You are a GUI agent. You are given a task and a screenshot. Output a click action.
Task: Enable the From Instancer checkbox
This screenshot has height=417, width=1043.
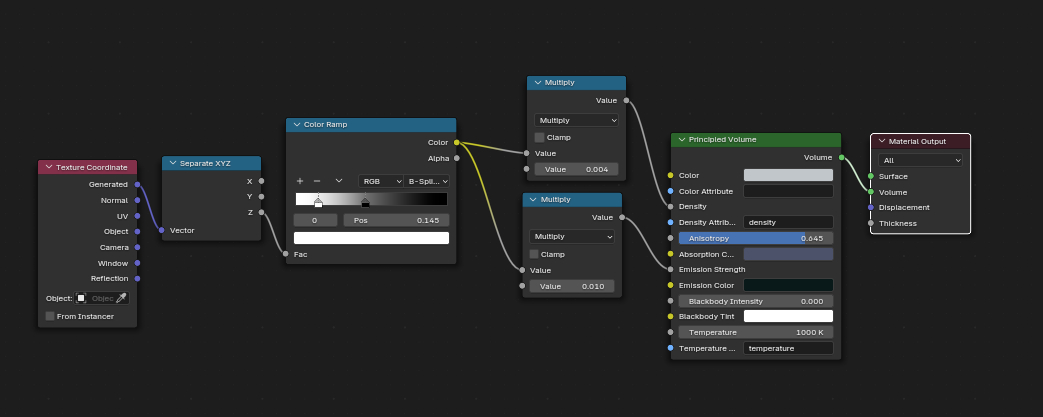coord(50,316)
